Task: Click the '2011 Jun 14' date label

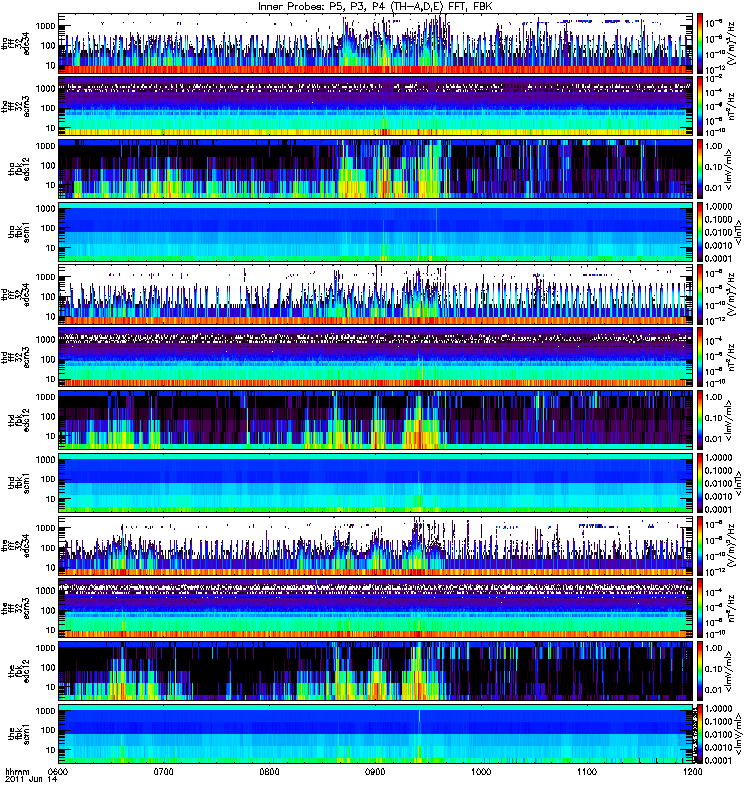Action: point(31,779)
